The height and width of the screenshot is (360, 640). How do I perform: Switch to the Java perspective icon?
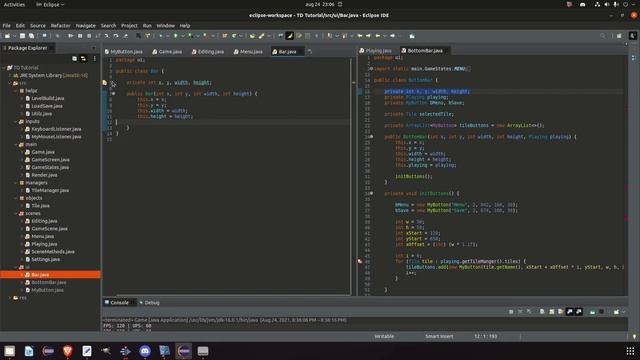tap(633, 36)
